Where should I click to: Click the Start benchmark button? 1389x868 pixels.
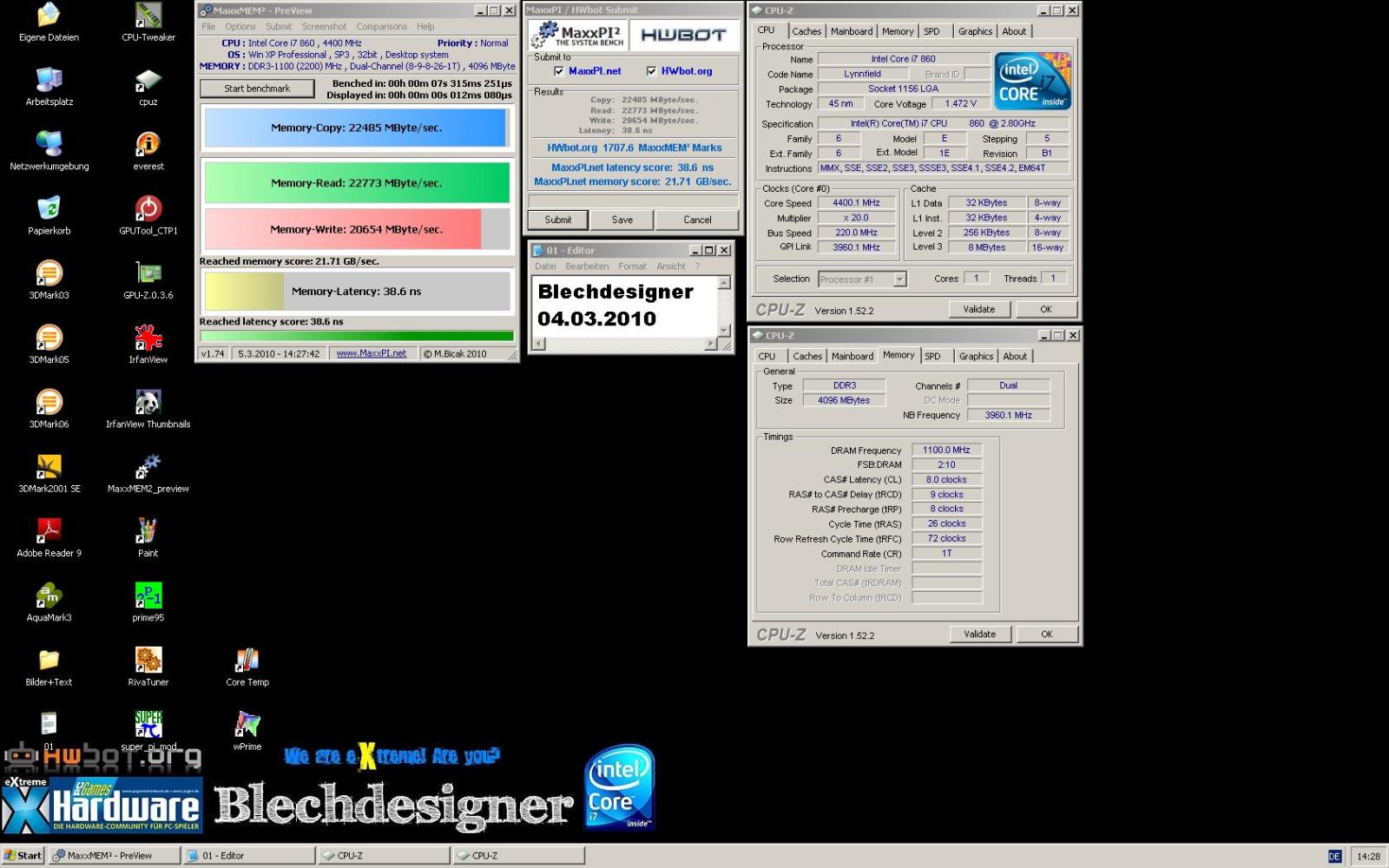coord(257,89)
